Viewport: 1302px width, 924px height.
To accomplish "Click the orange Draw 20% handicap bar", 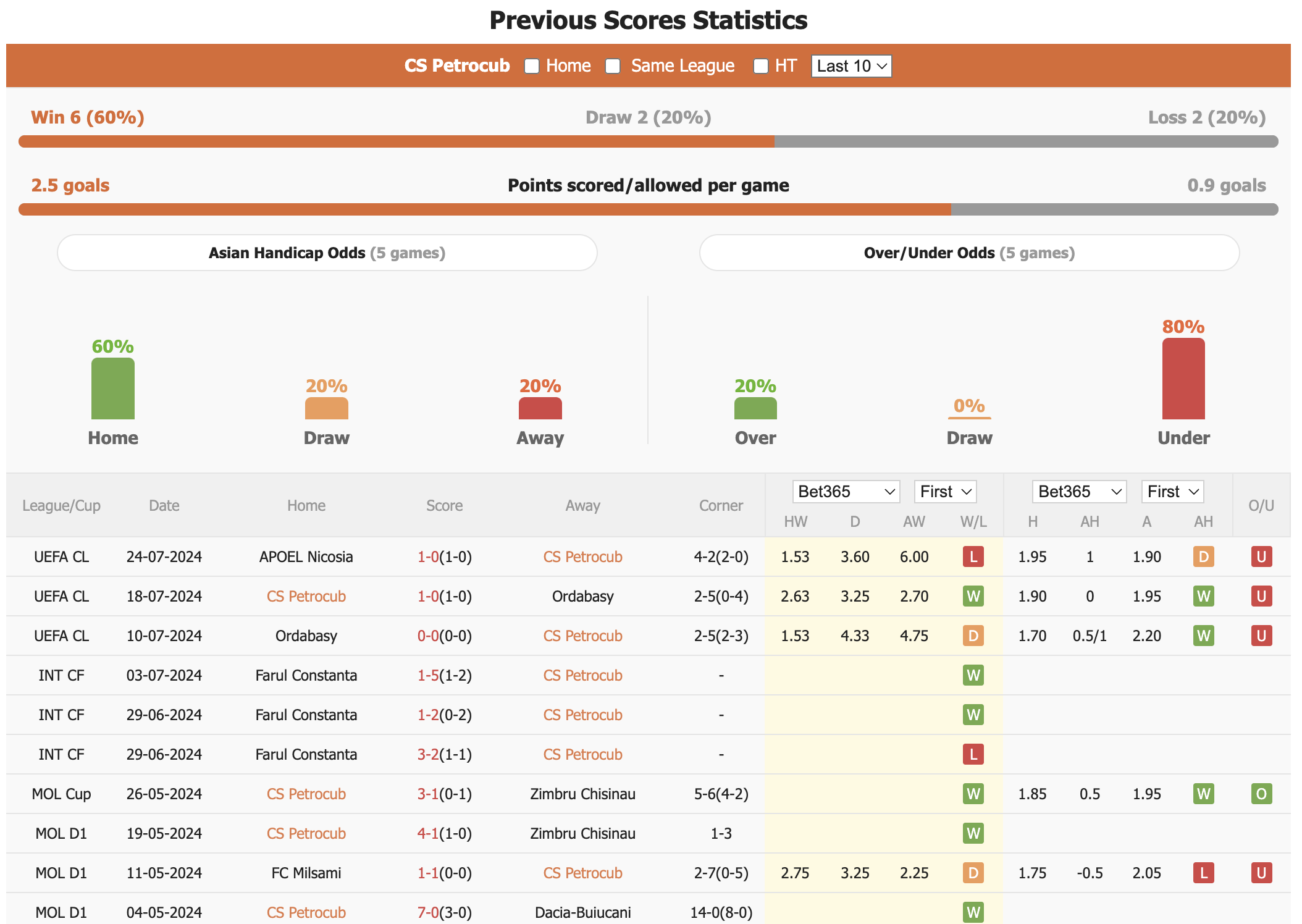I will point(327,408).
